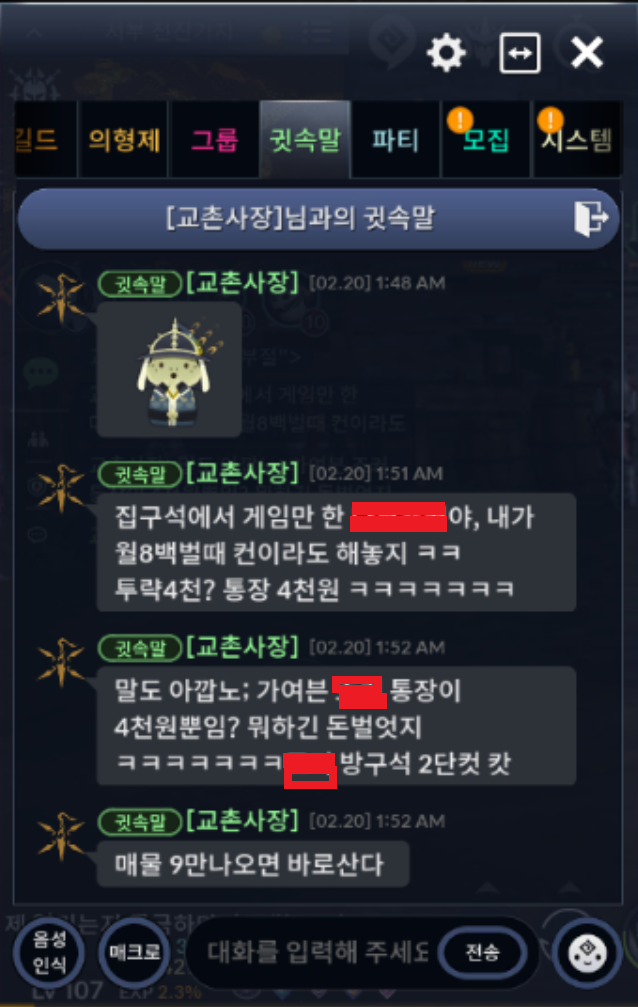Click sender avatar emblem at 1:48 AM message
The height and width of the screenshot is (1007, 638).
point(61,298)
